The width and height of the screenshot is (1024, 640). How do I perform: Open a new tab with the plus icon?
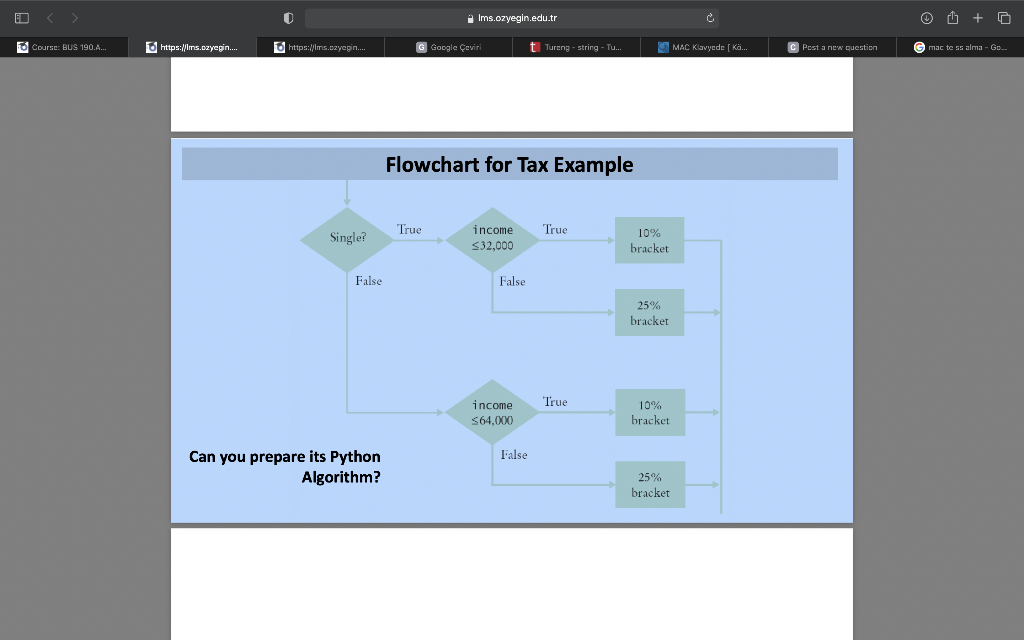[x=977, y=17]
